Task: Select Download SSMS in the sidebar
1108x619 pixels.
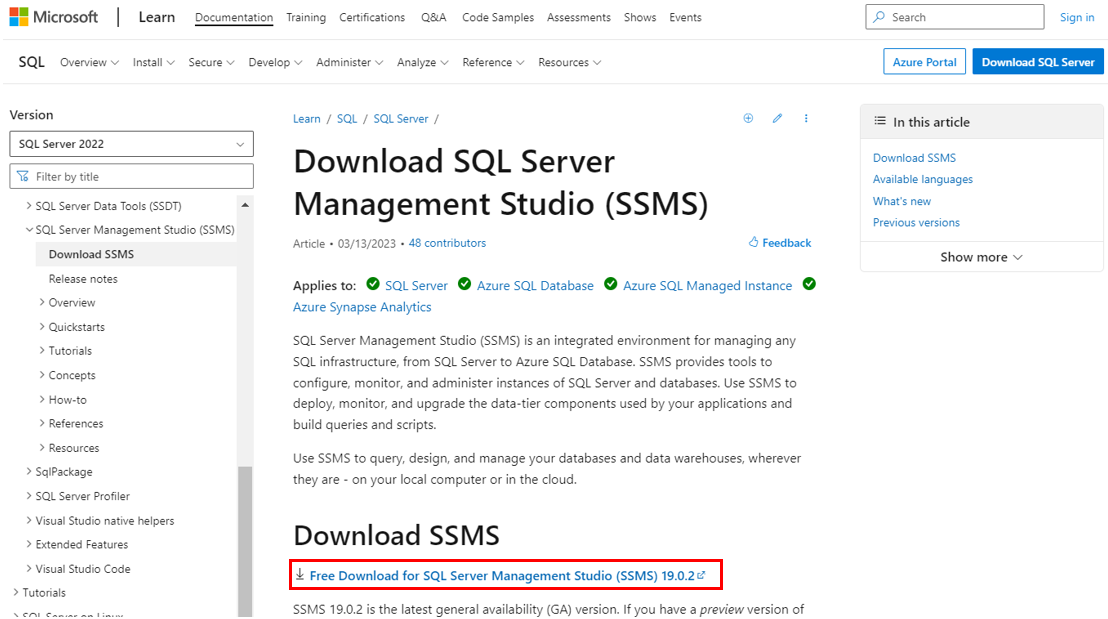Action: coord(136,254)
